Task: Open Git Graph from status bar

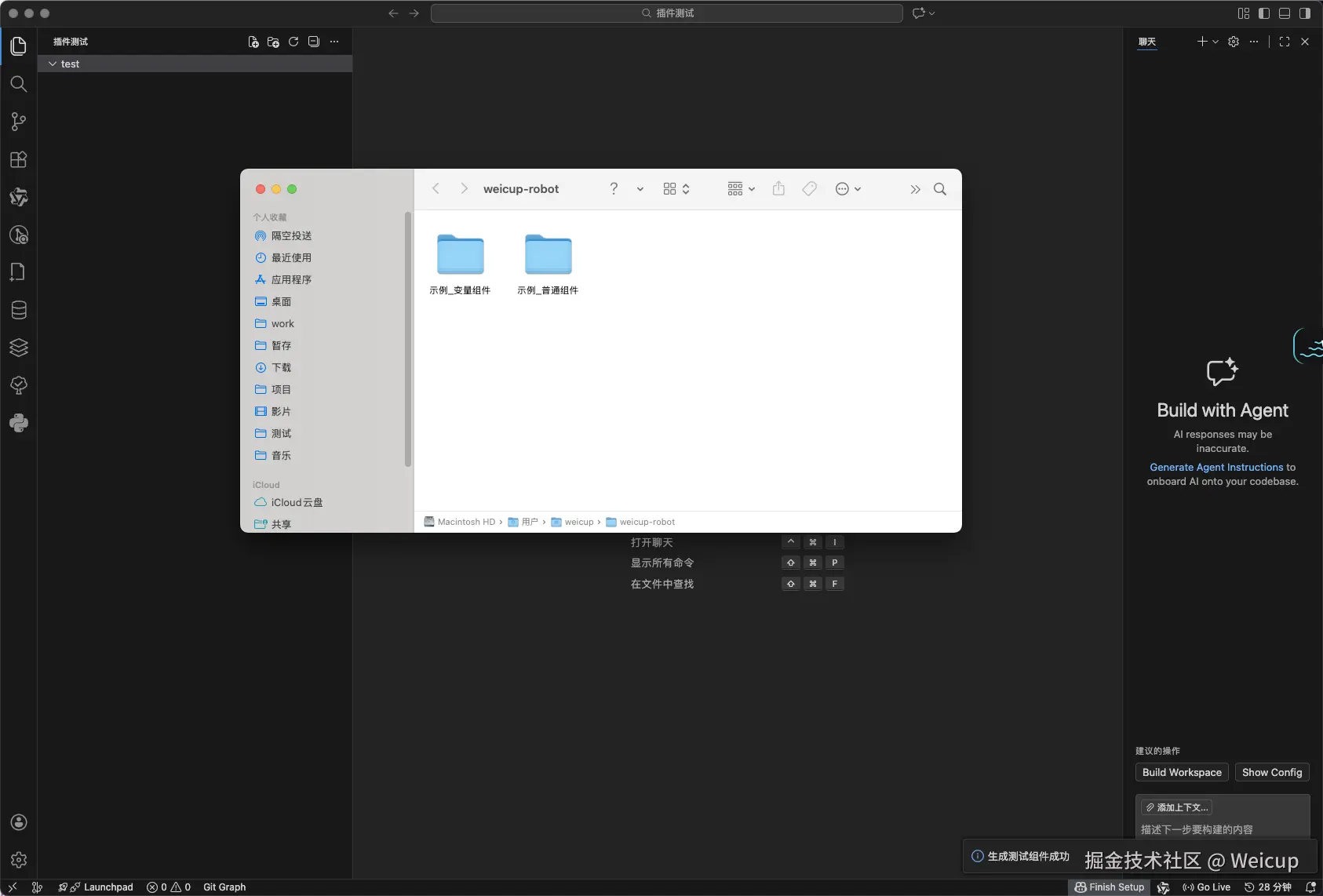Action: (224, 887)
